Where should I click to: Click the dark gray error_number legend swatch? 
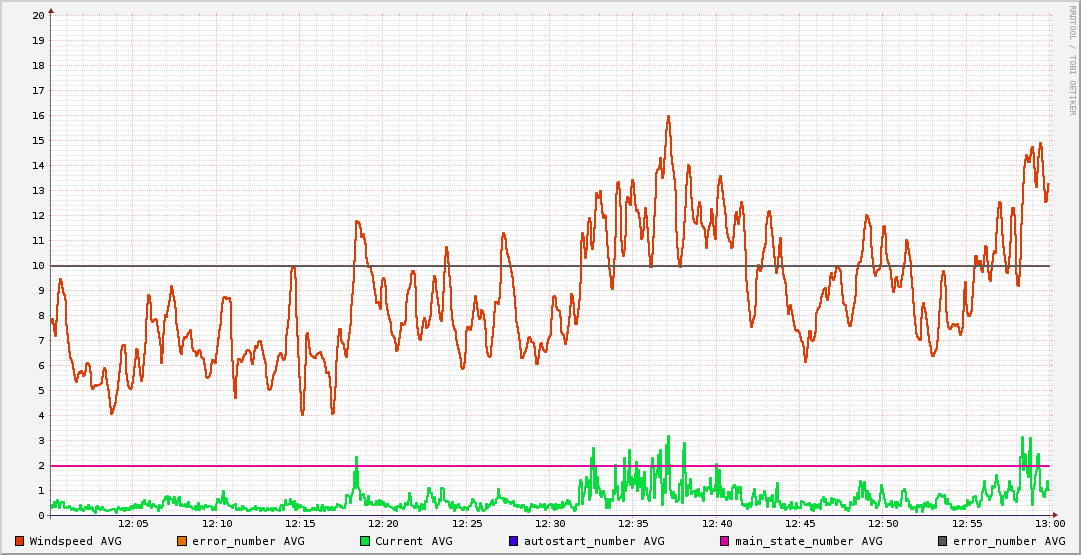(x=943, y=541)
